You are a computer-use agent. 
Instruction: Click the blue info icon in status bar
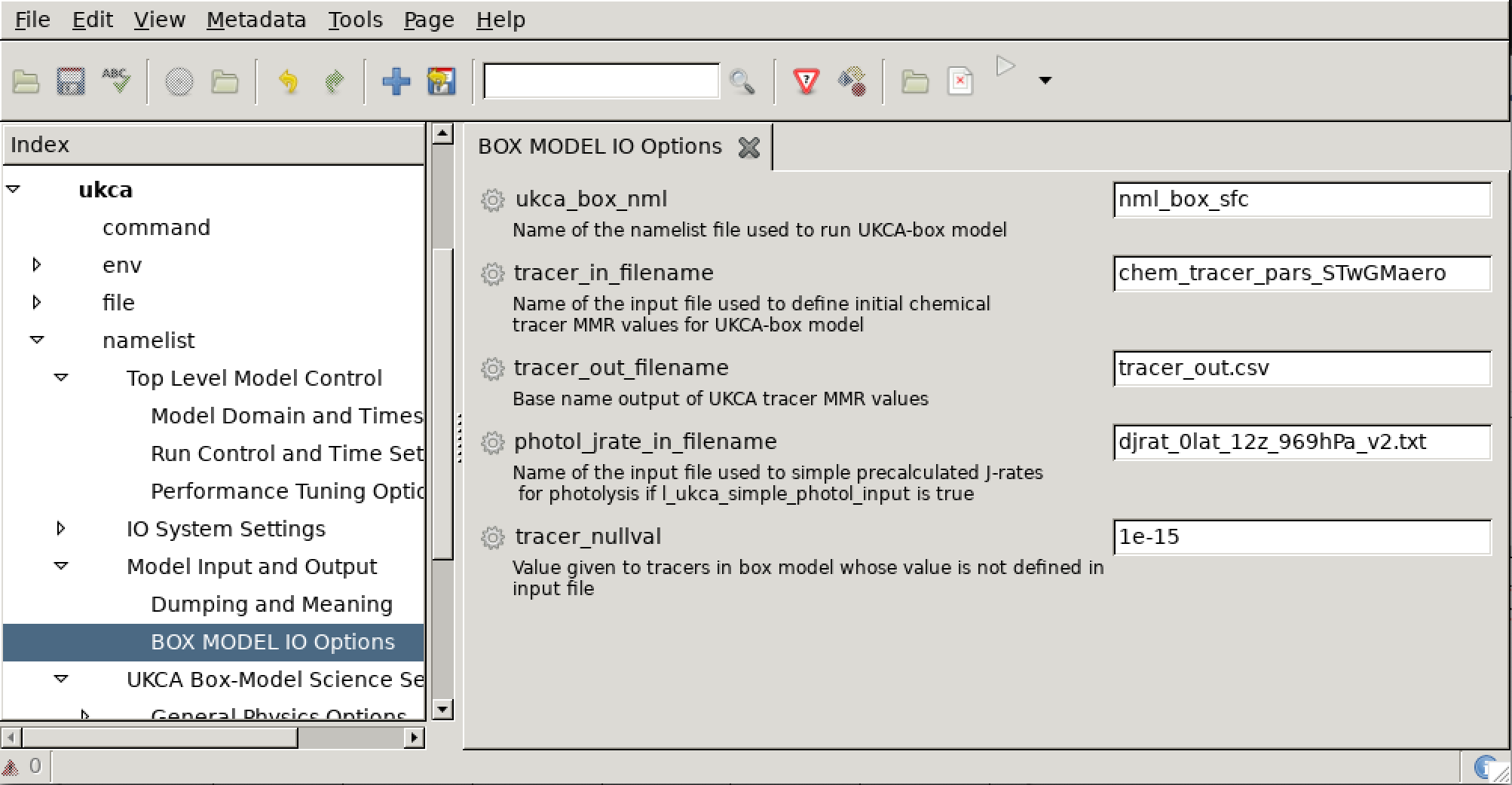click(x=1485, y=767)
